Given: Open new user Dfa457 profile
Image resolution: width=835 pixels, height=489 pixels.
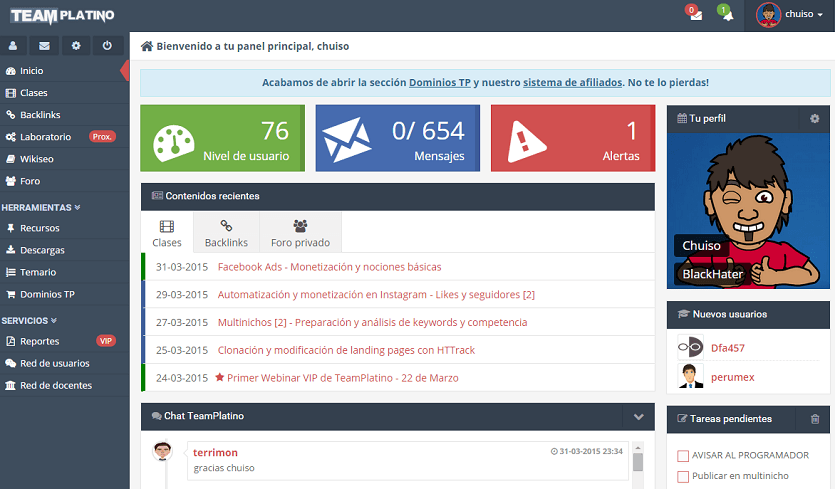Looking at the screenshot, I should [727, 348].
